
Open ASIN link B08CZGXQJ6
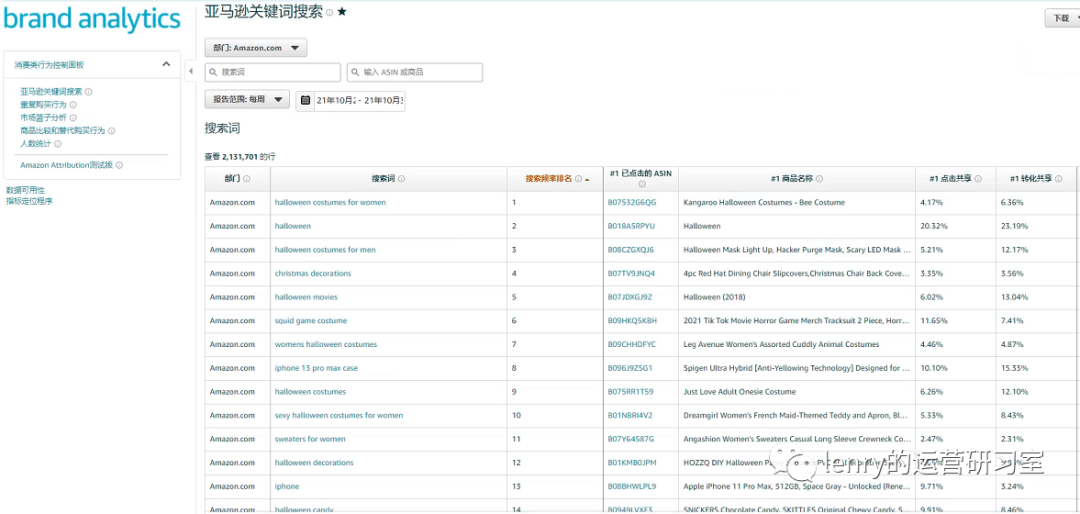pos(631,249)
